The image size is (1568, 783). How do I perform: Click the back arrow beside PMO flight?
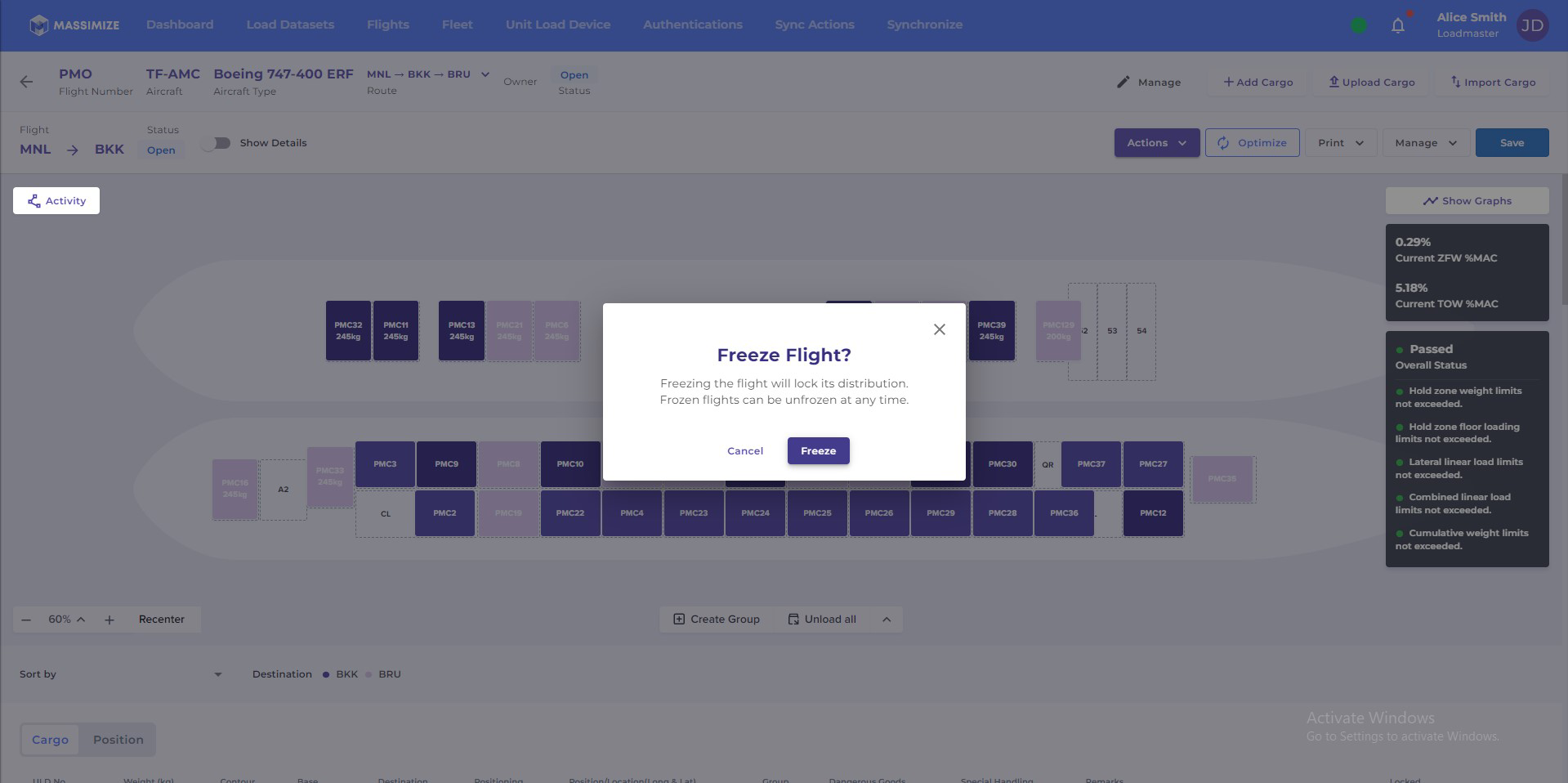pyautogui.click(x=27, y=82)
